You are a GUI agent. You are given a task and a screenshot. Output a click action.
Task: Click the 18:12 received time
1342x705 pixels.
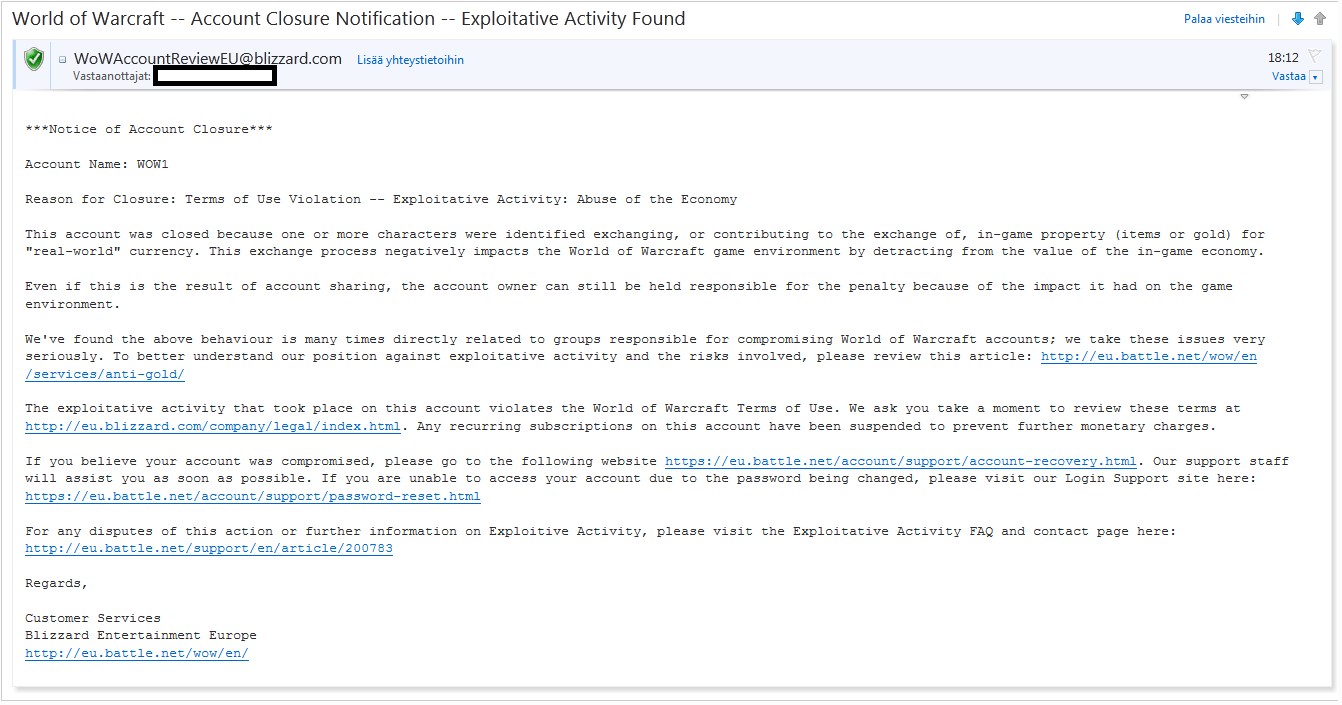tap(1283, 58)
